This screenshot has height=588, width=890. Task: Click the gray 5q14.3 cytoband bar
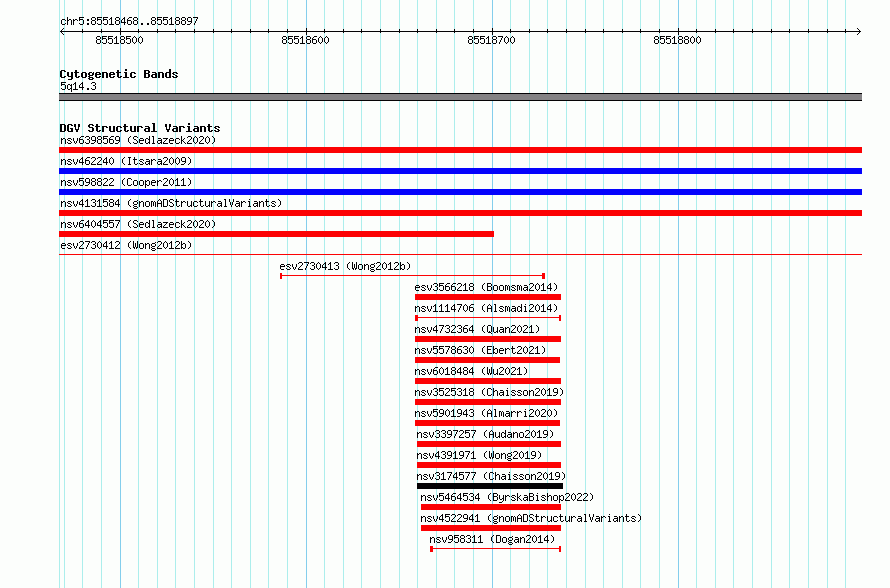[460, 97]
